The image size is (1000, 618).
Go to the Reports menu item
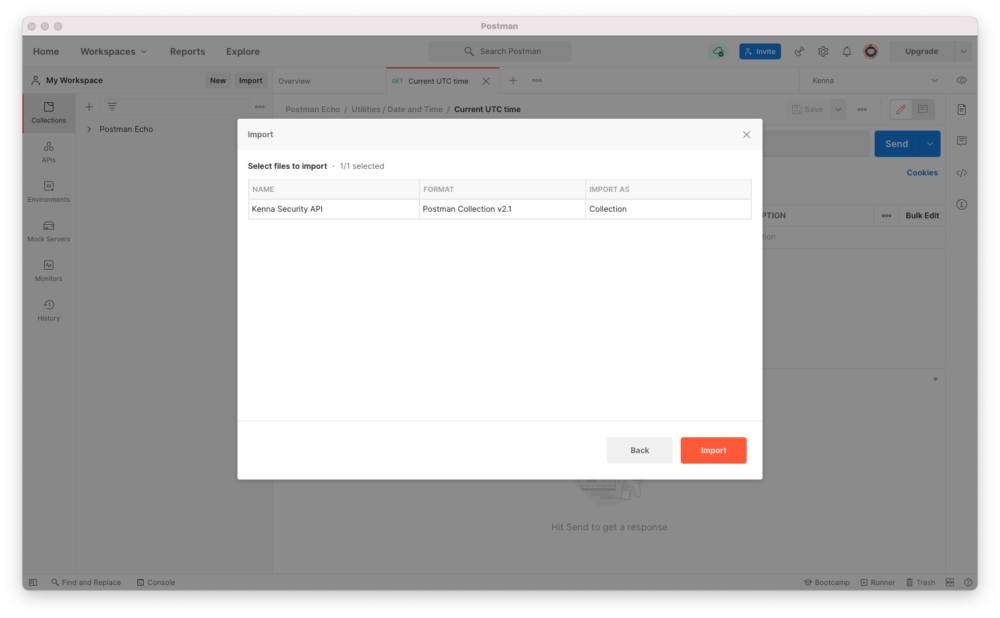pos(187,51)
